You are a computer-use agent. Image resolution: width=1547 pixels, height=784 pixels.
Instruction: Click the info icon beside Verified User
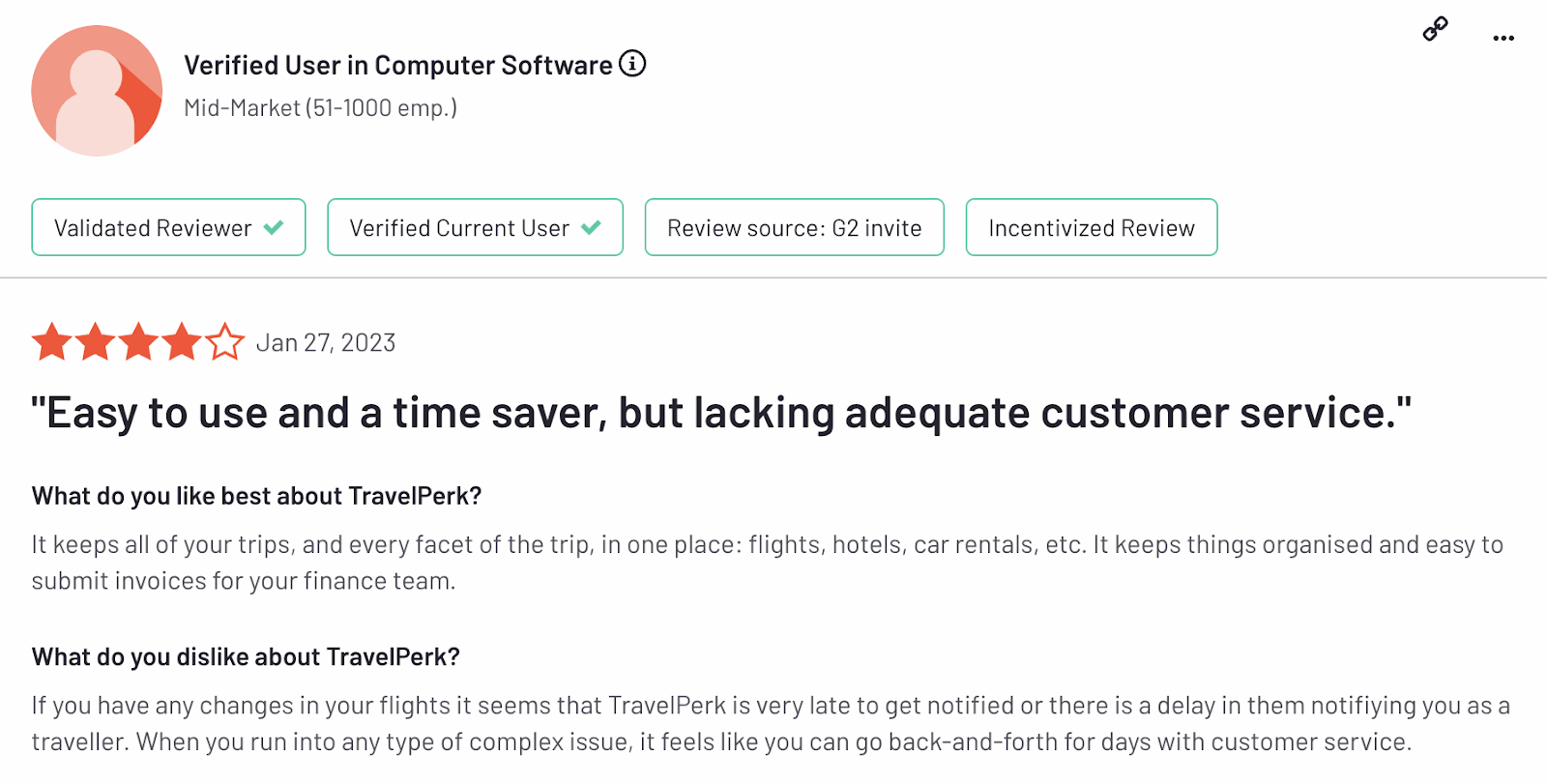(x=632, y=64)
